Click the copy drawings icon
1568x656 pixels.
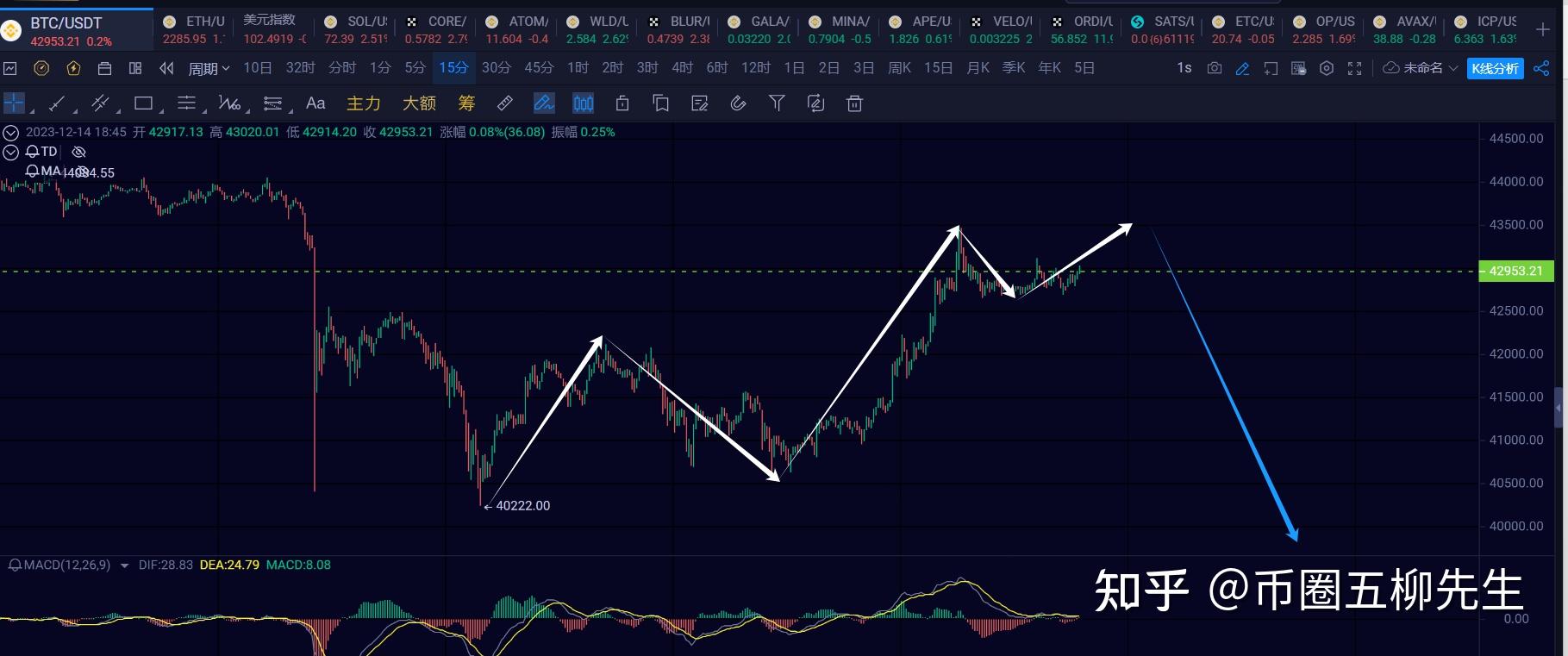pyautogui.click(x=661, y=103)
